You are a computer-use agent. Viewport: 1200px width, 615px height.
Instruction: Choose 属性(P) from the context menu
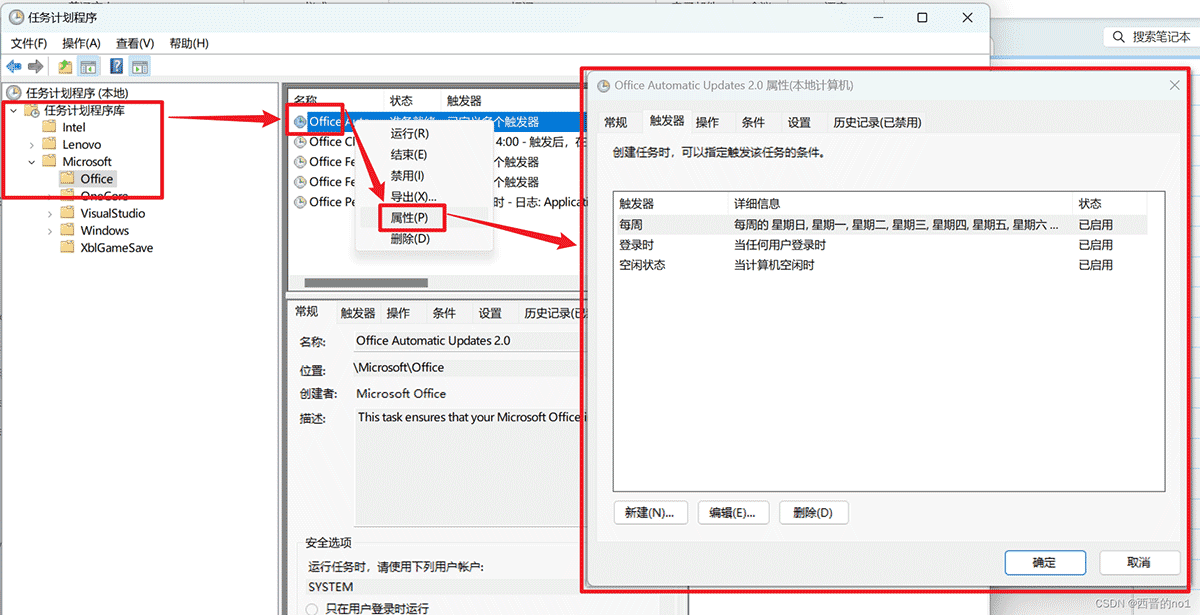coord(410,217)
